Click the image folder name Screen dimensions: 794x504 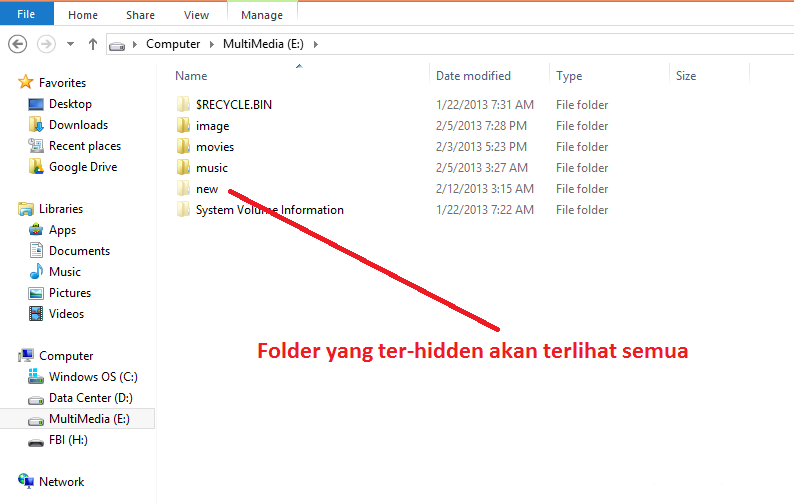[213, 126]
